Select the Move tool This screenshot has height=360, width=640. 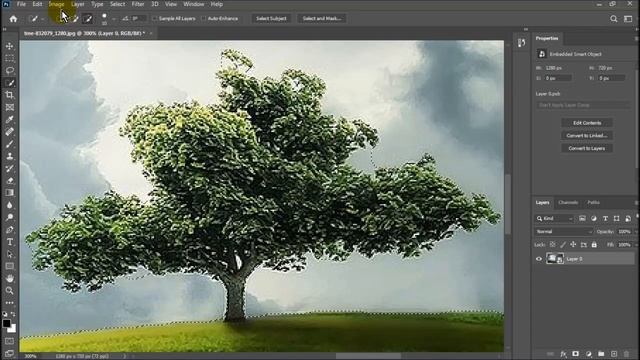(9, 46)
